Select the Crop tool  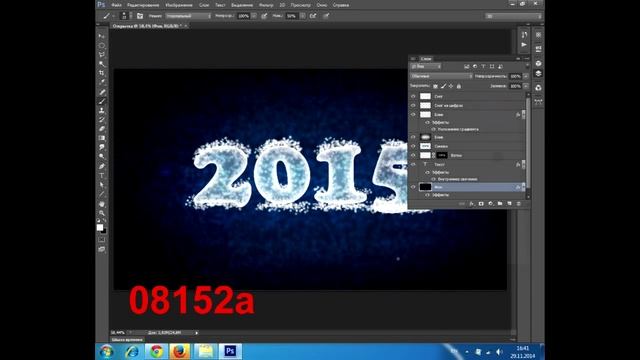tap(102, 73)
